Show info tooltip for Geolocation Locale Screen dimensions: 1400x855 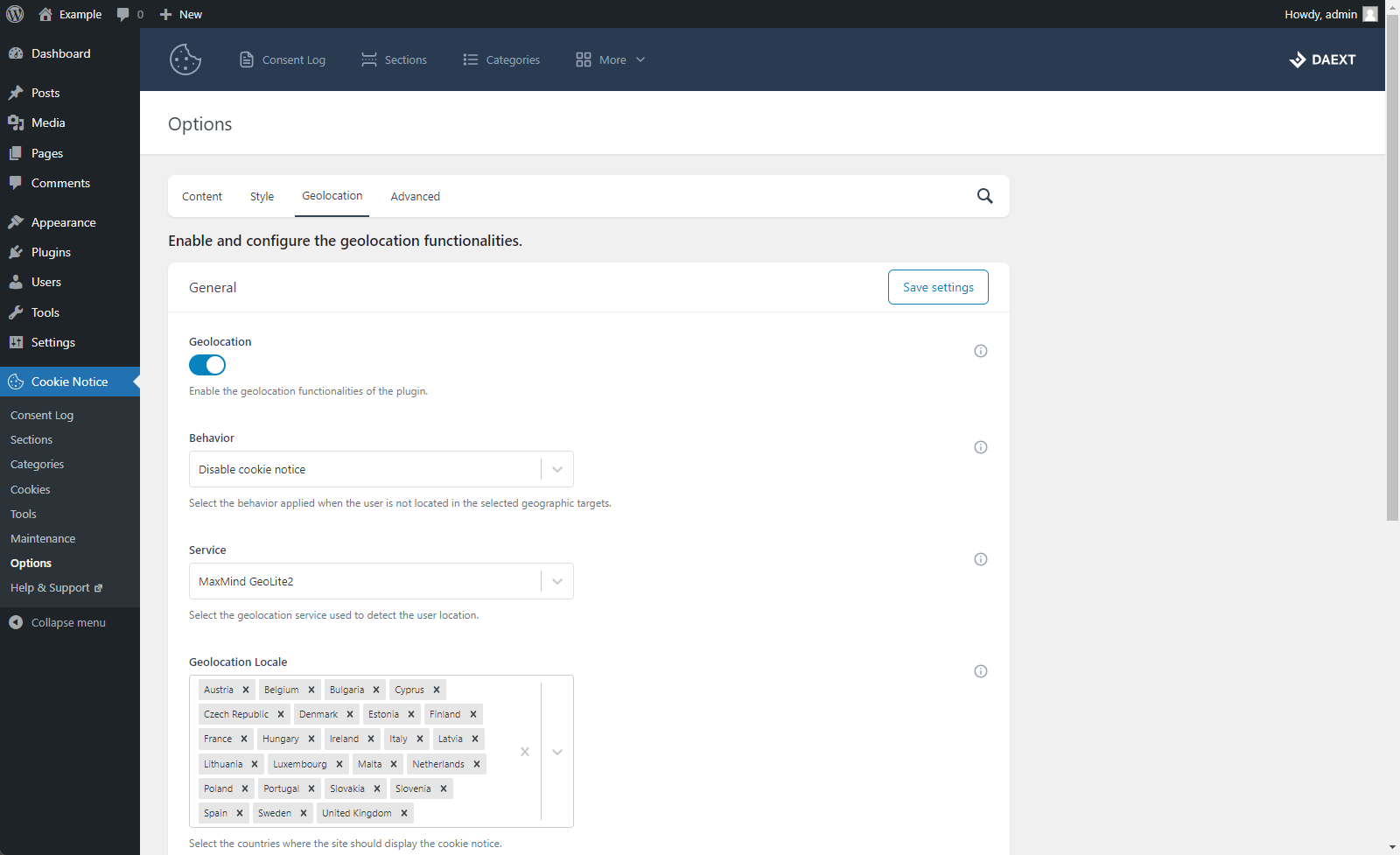(x=981, y=671)
